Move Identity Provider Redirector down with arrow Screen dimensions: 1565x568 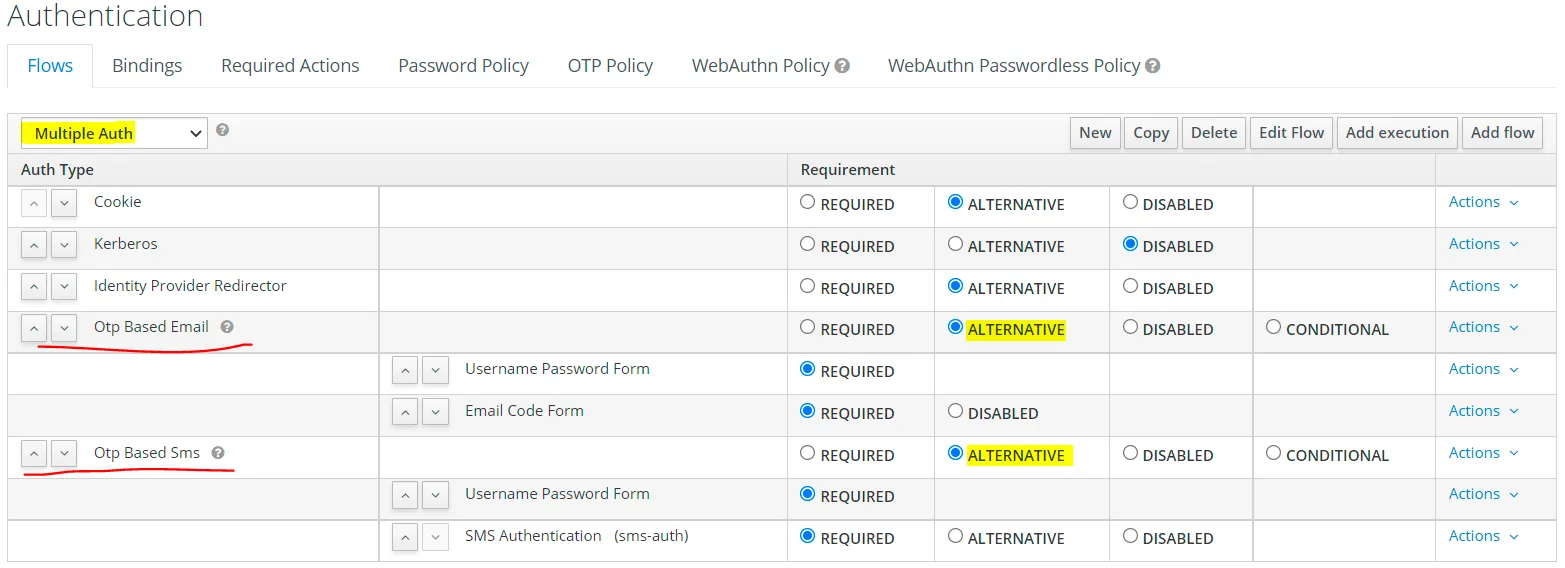(x=64, y=287)
